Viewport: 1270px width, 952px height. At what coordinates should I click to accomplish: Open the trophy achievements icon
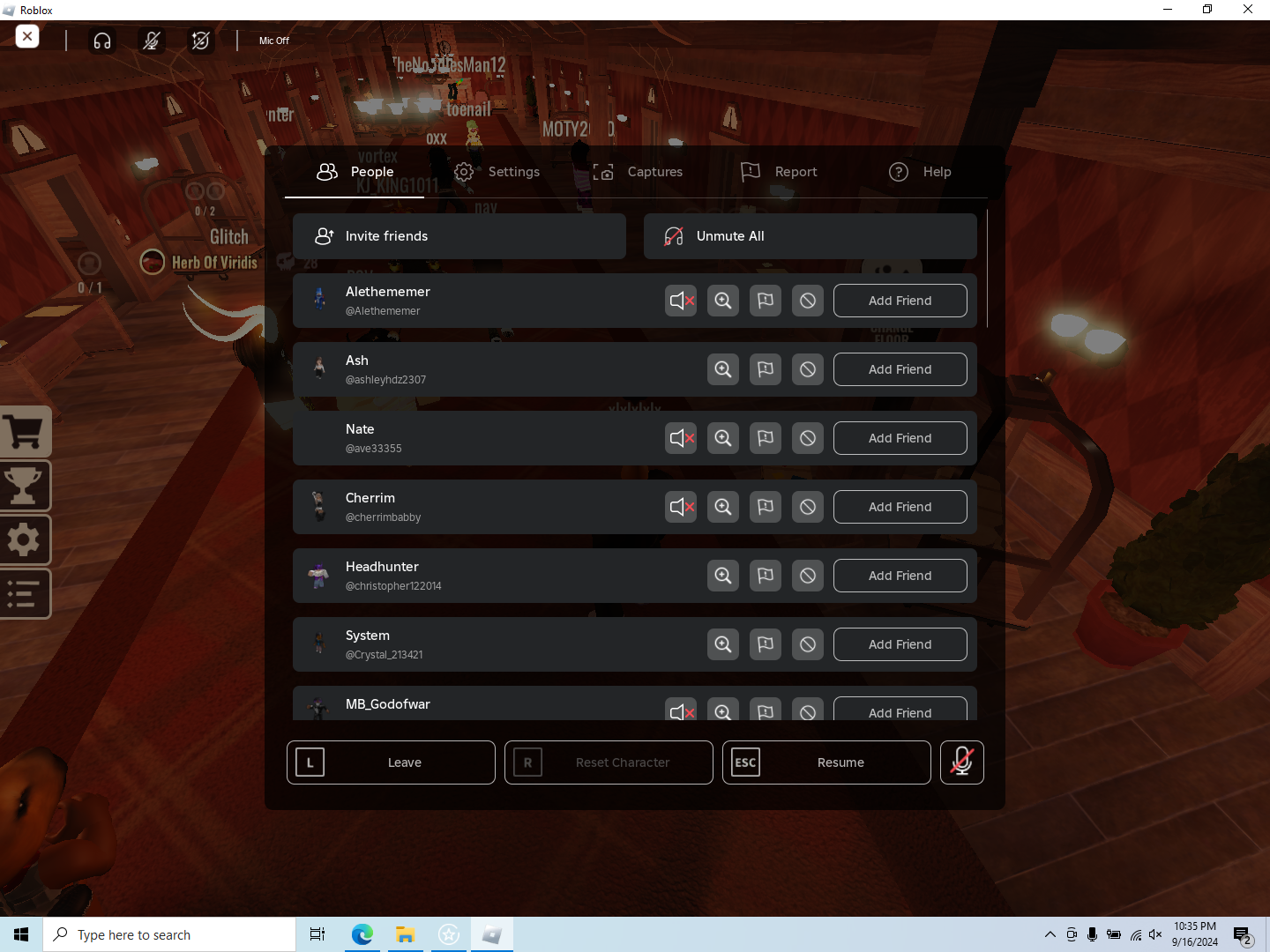point(25,486)
